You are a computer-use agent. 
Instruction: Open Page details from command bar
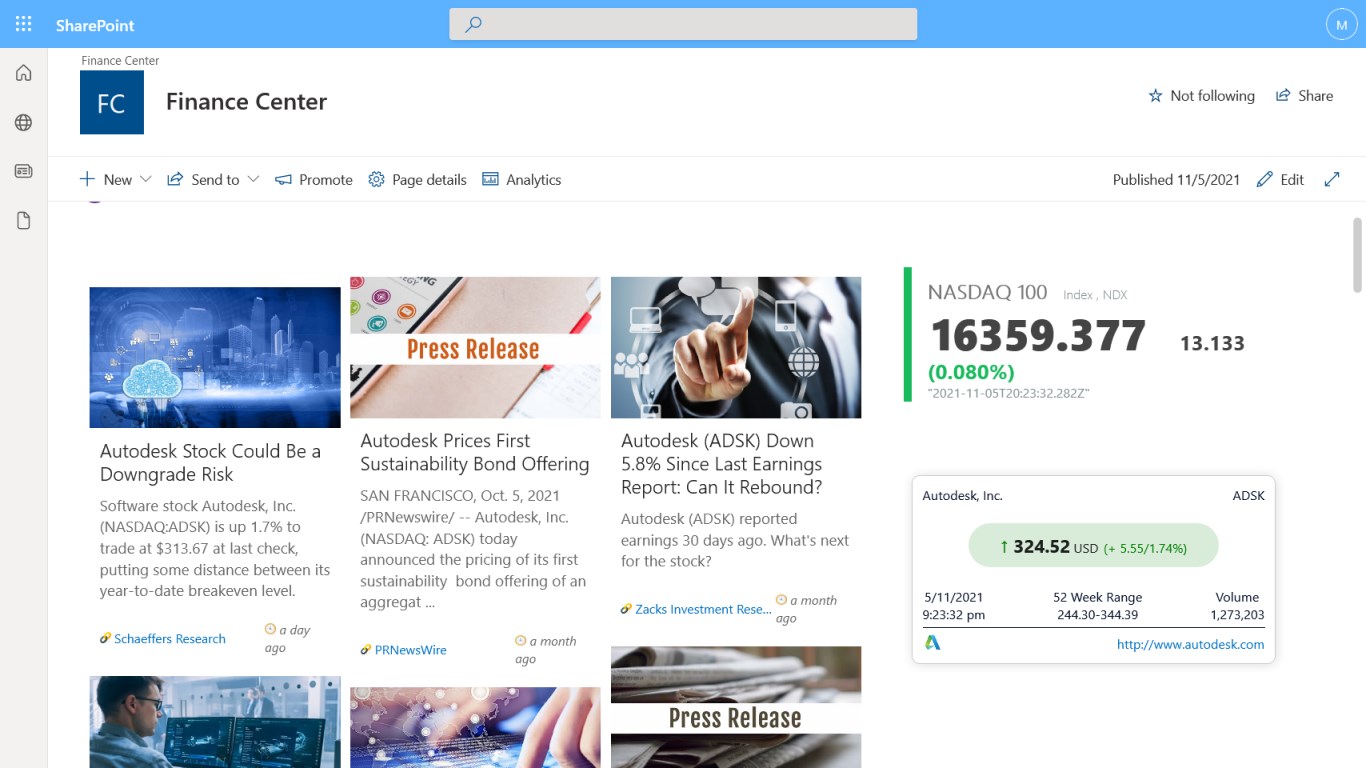(x=417, y=179)
